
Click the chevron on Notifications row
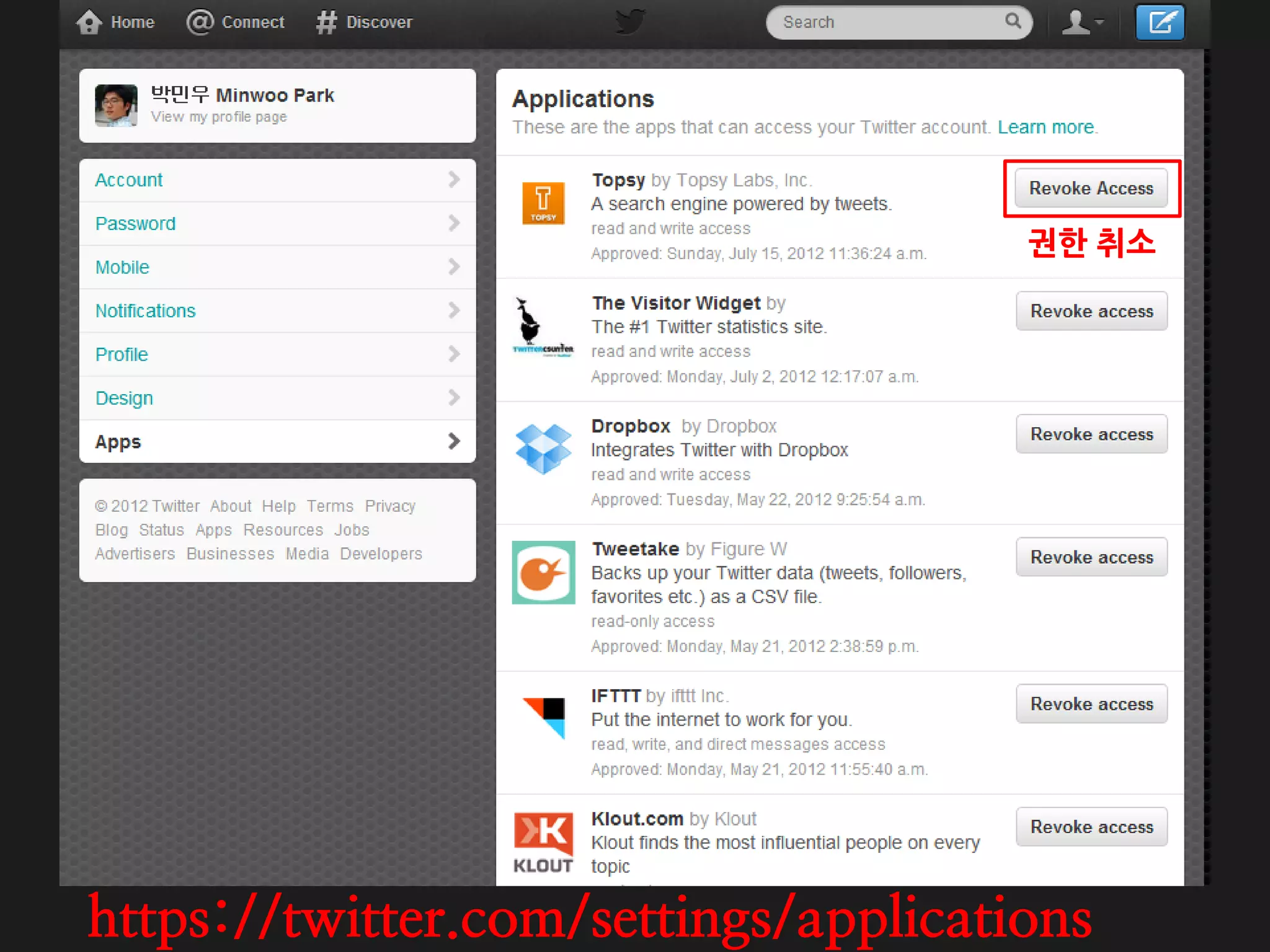(454, 311)
